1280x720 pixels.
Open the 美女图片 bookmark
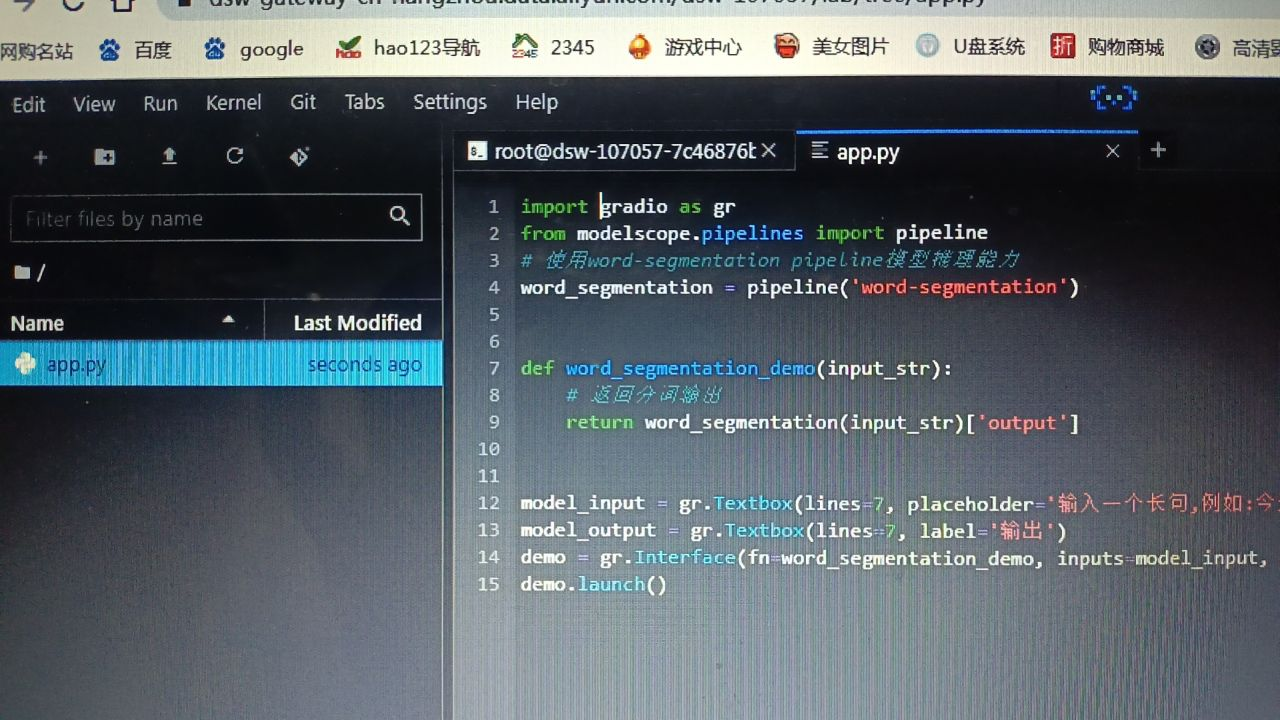(831, 46)
